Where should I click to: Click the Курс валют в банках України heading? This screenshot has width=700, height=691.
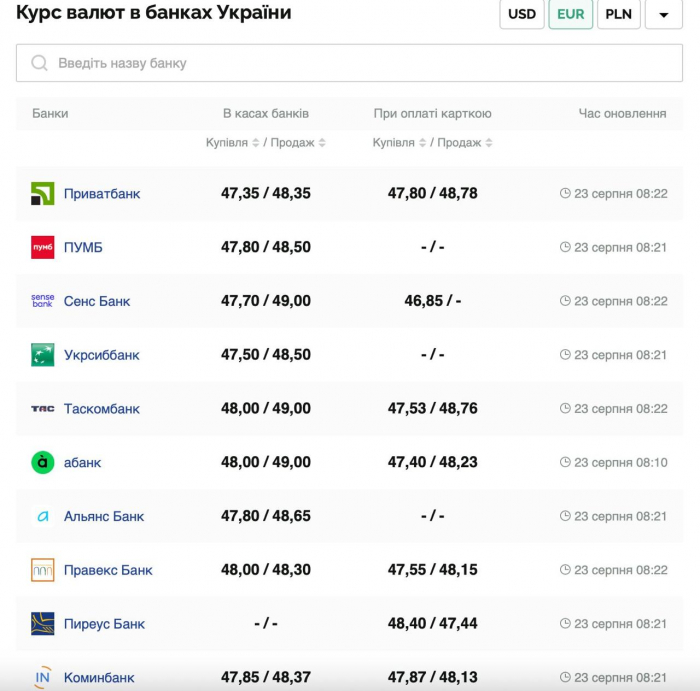pyautogui.click(x=154, y=12)
